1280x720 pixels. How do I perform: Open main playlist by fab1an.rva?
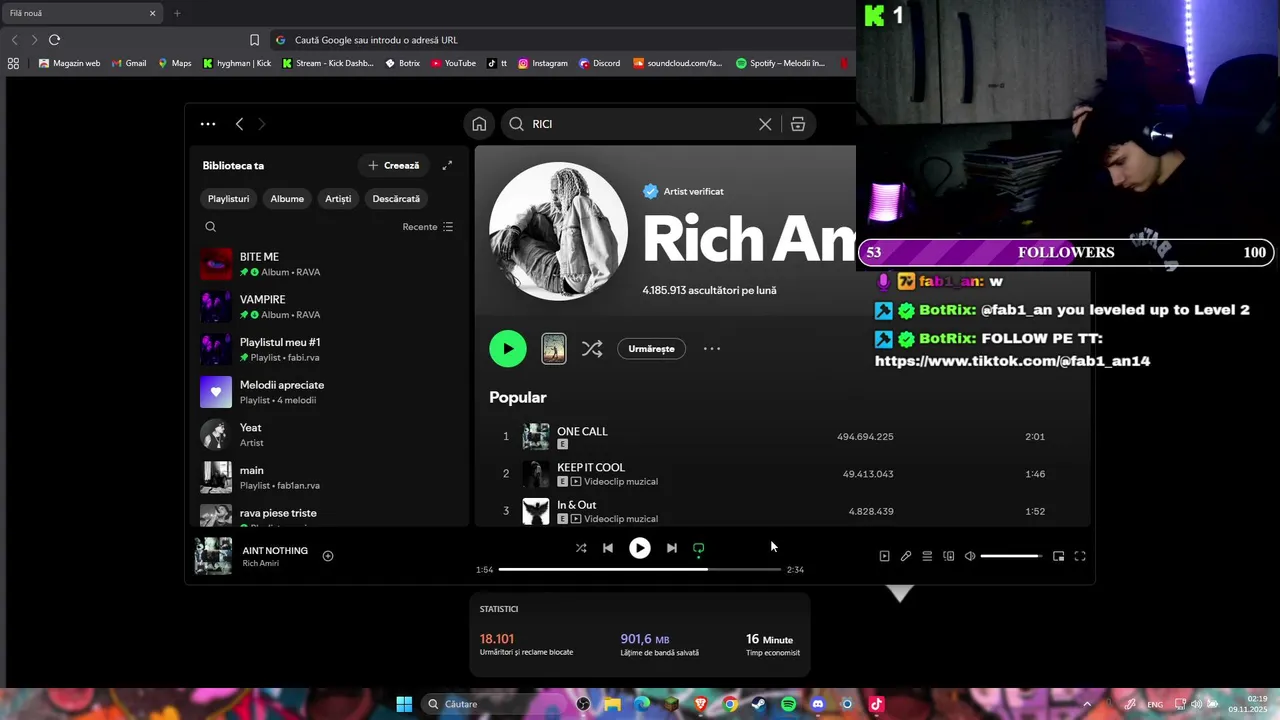[329, 478]
